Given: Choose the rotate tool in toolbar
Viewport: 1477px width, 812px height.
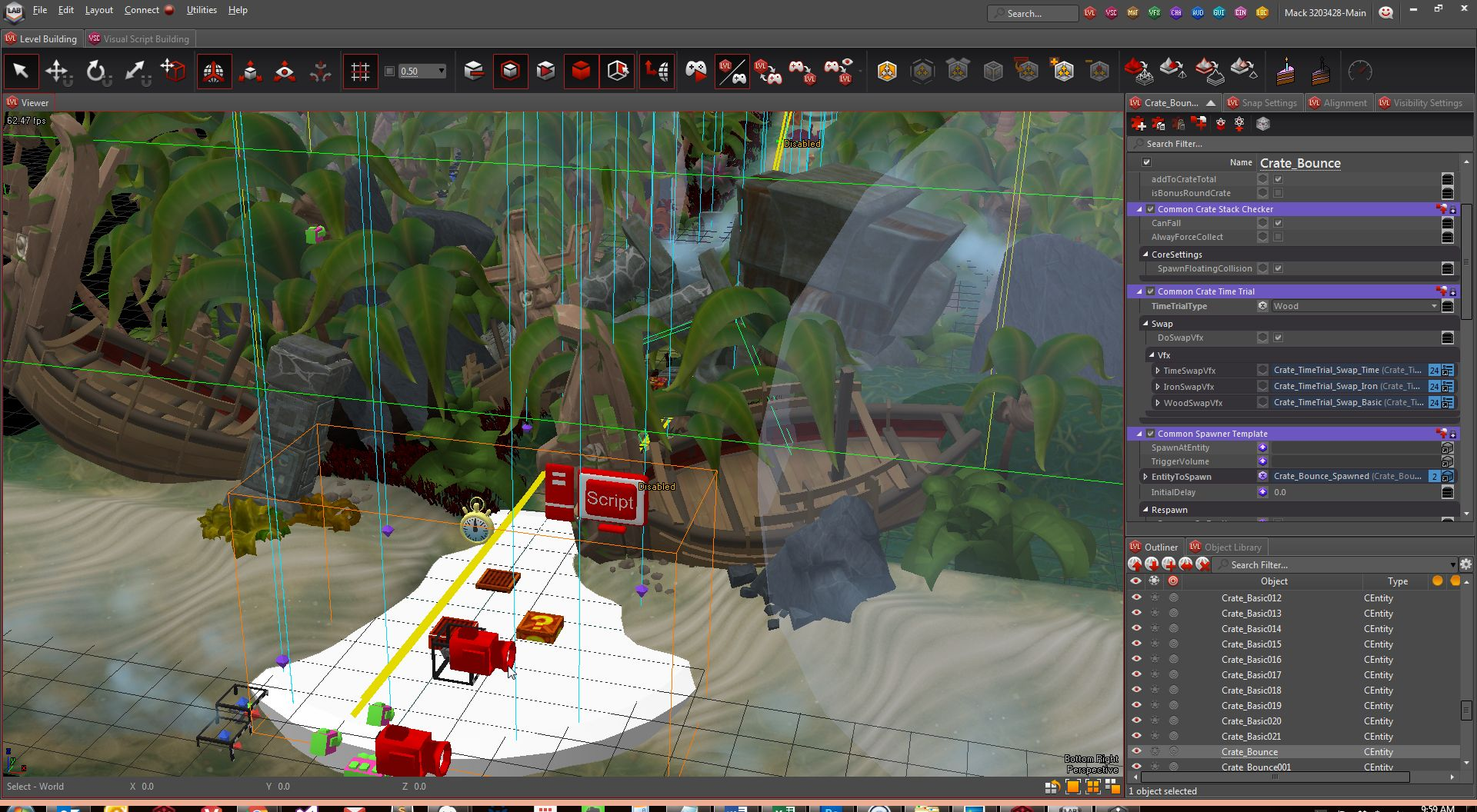Looking at the screenshot, I should [x=96, y=72].
